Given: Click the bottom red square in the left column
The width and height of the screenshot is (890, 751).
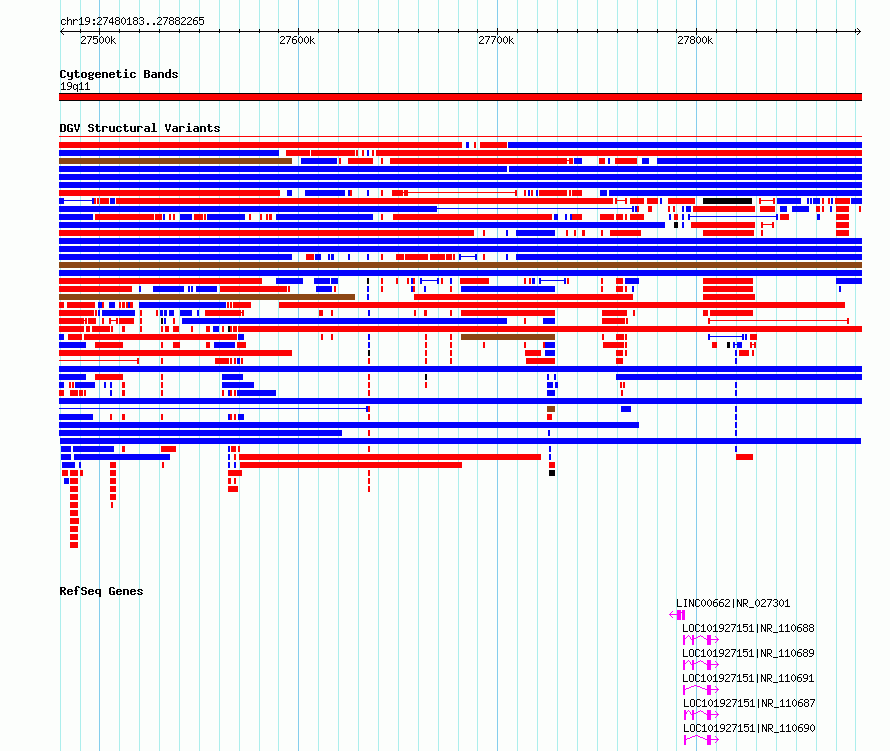Looking at the screenshot, I should pyautogui.click(x=74, y=545).
